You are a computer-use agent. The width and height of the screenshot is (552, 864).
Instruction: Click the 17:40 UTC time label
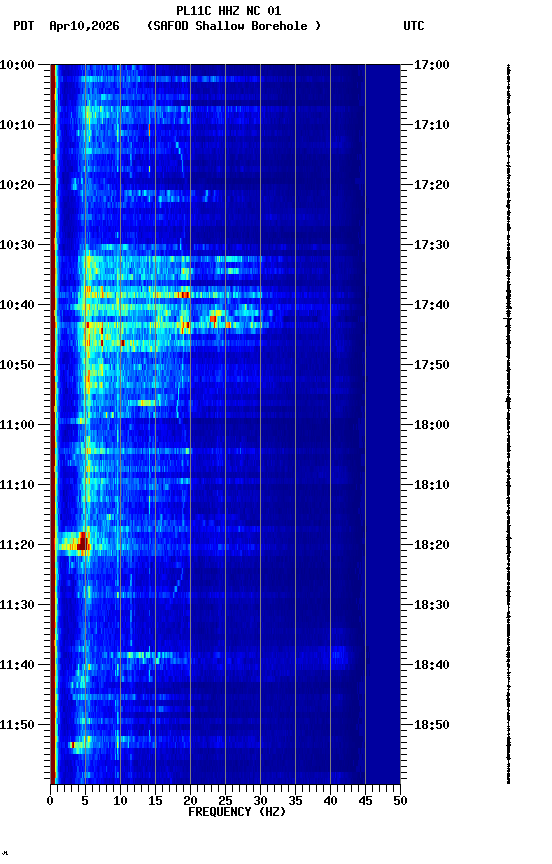pos(432,305)
